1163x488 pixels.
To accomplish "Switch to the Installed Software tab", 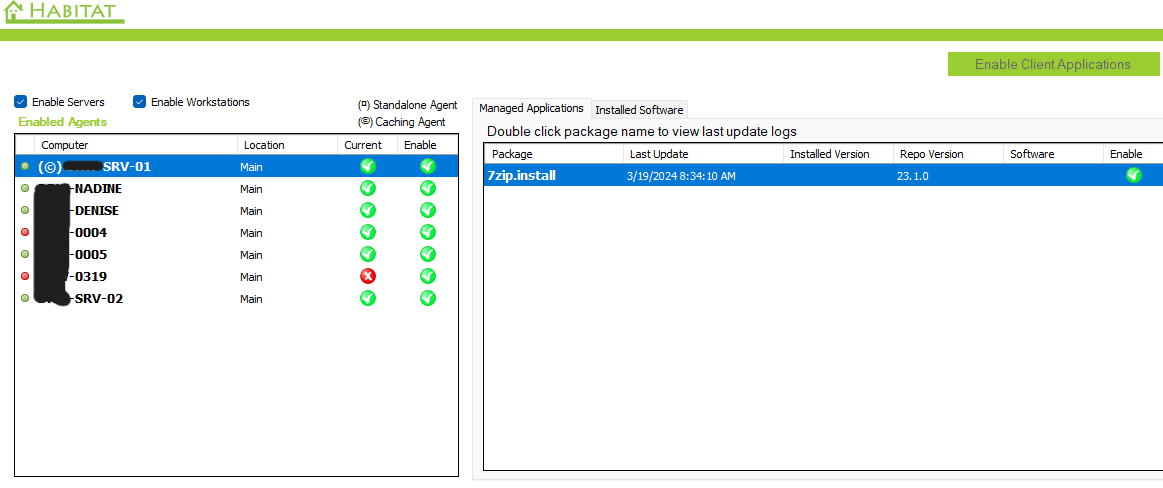I will tap(639, 110).
